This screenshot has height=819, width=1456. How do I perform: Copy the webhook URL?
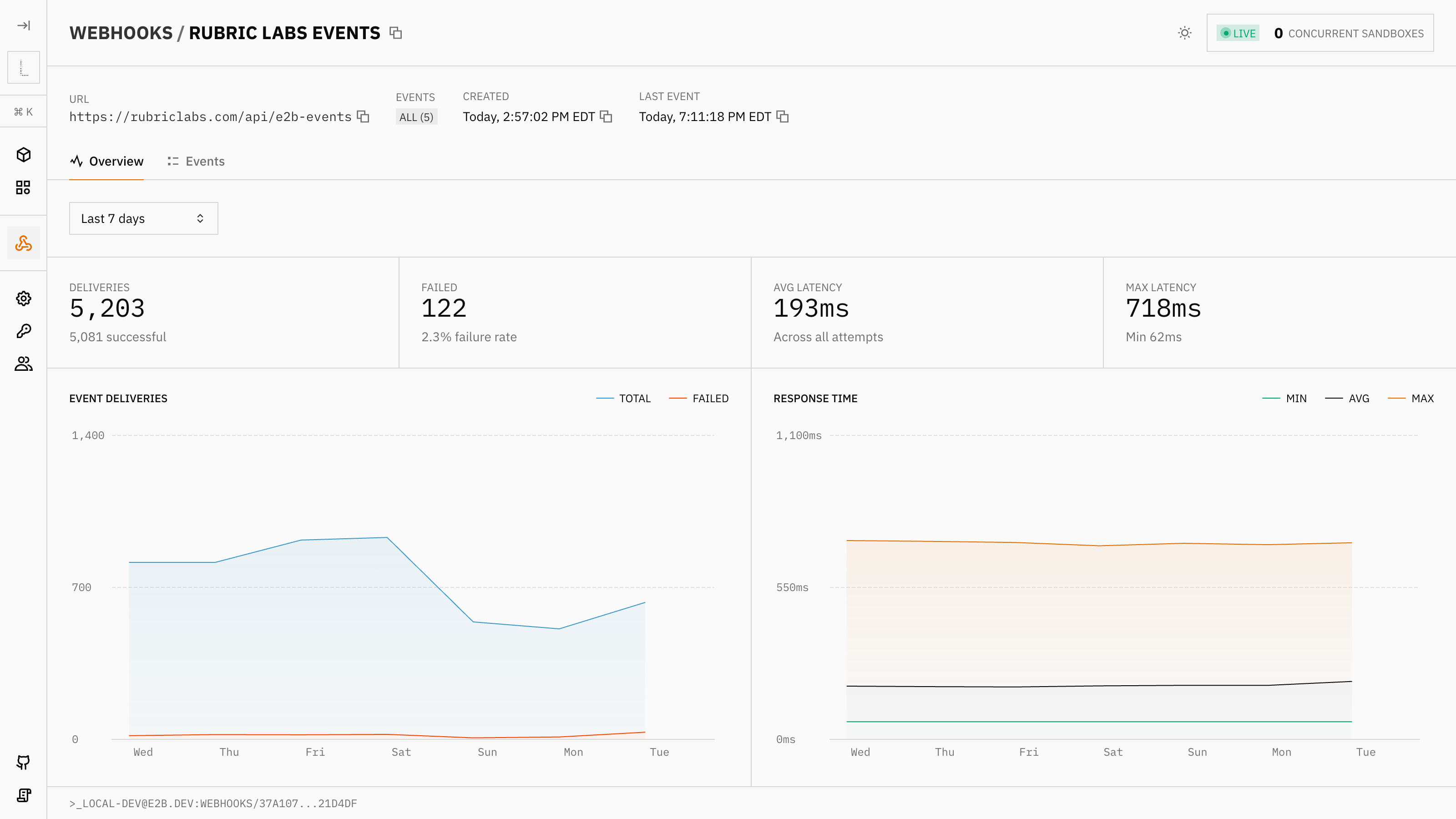pos(364,116)
